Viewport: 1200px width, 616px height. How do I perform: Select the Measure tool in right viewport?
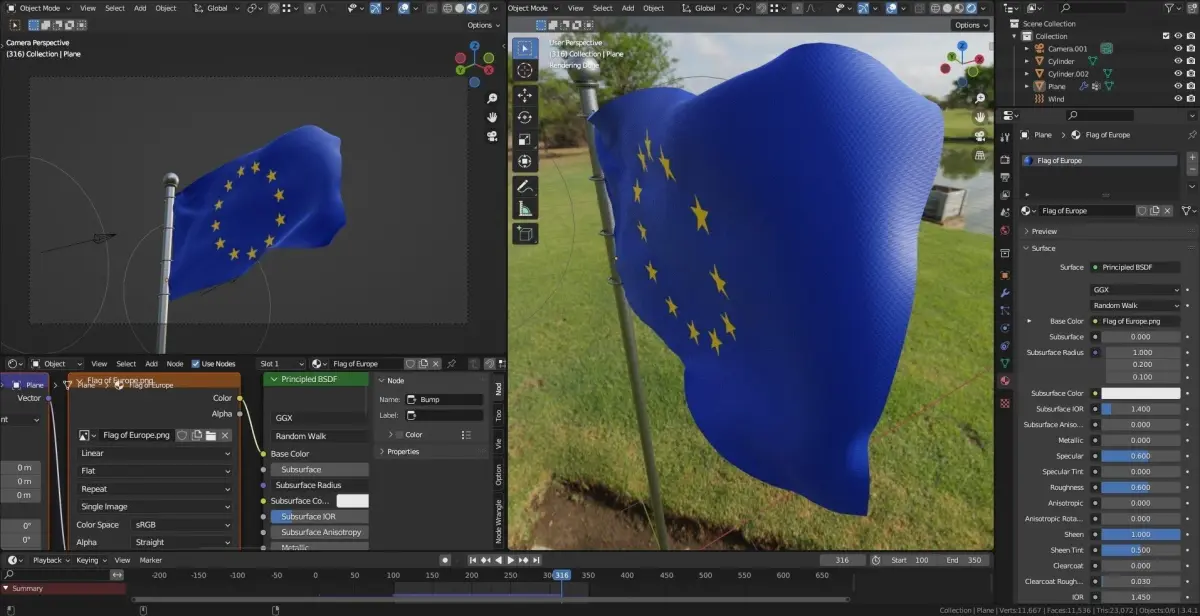pyautogui.click(x=525, y=209)
